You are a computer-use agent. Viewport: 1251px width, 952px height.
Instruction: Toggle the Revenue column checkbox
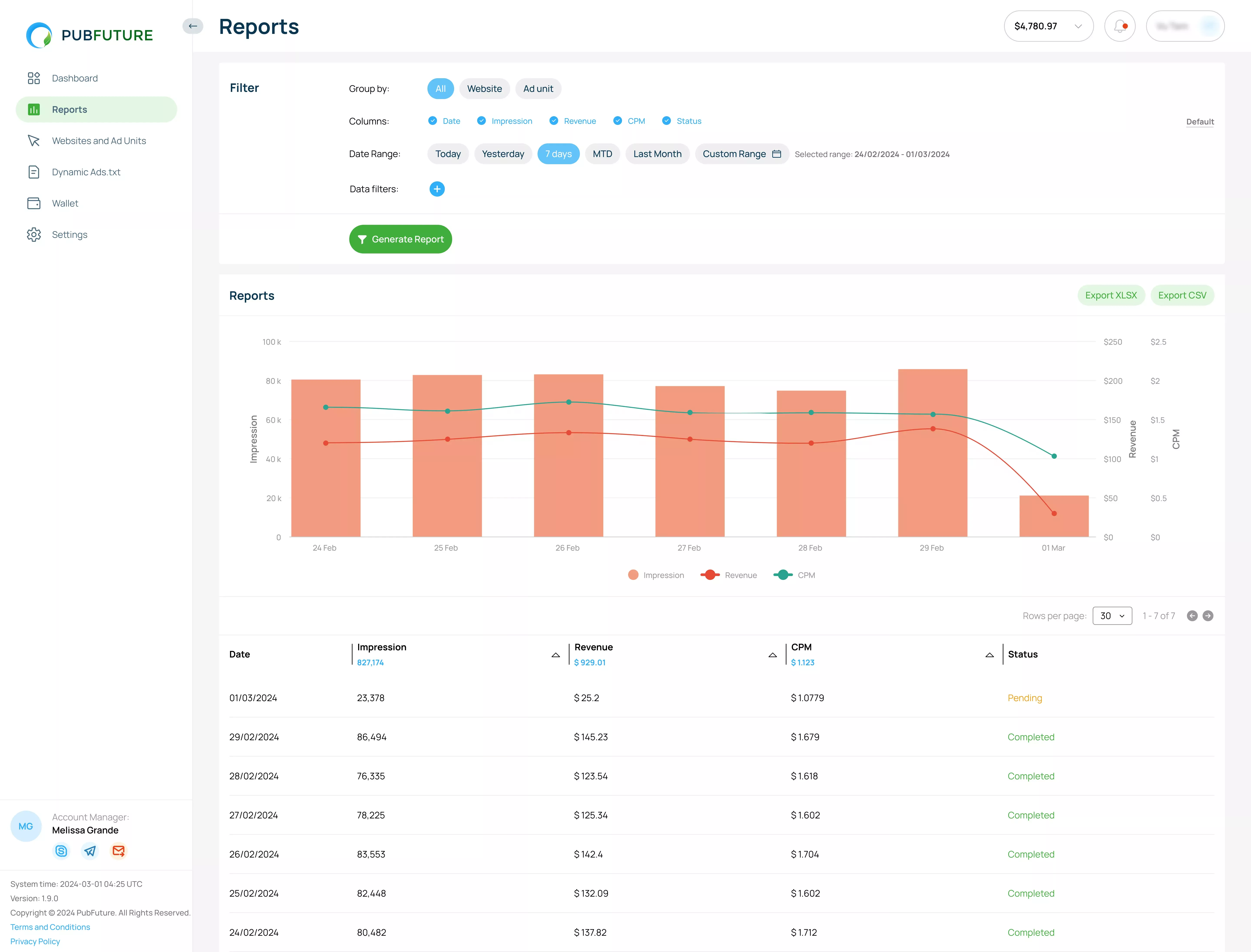554,121
